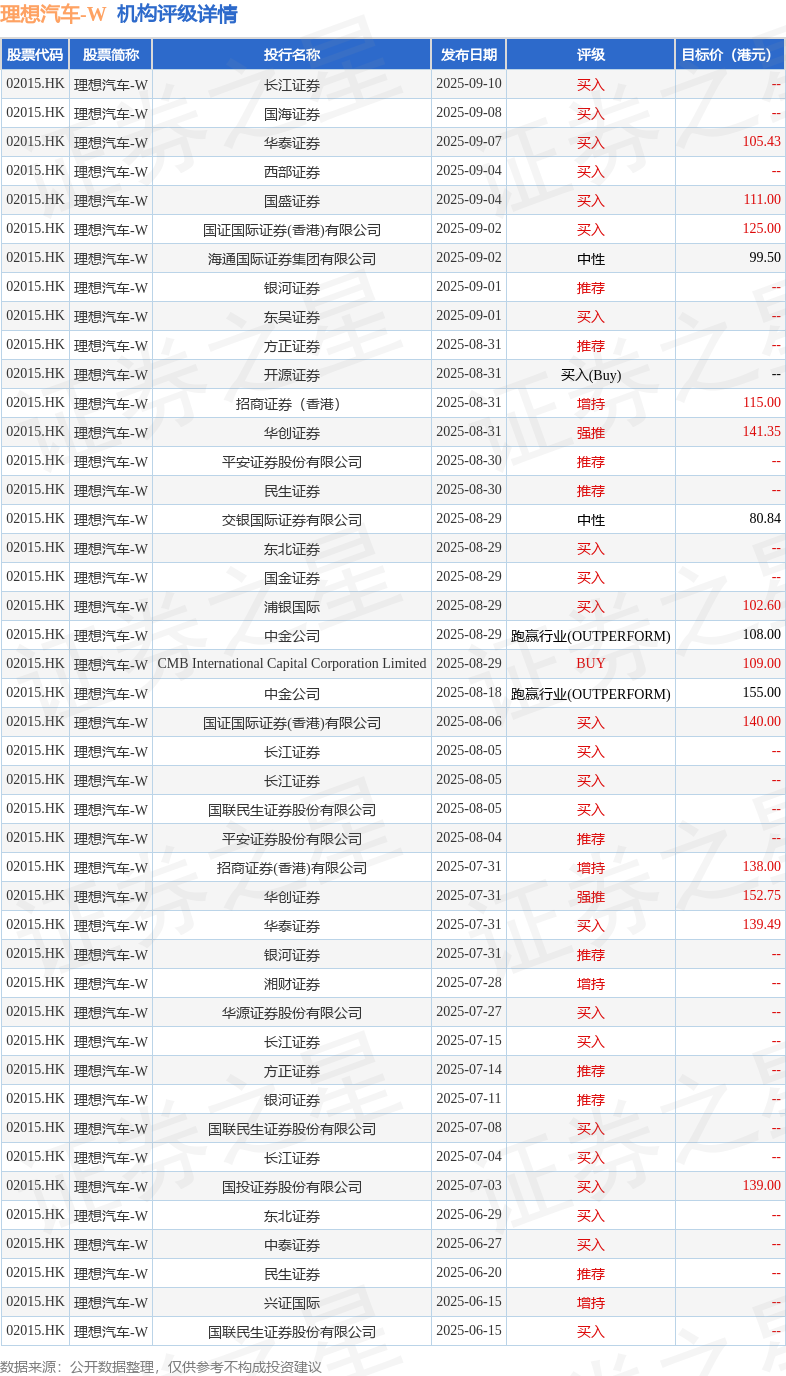Click the 机构评级详情 heading text

click(177, 14)
